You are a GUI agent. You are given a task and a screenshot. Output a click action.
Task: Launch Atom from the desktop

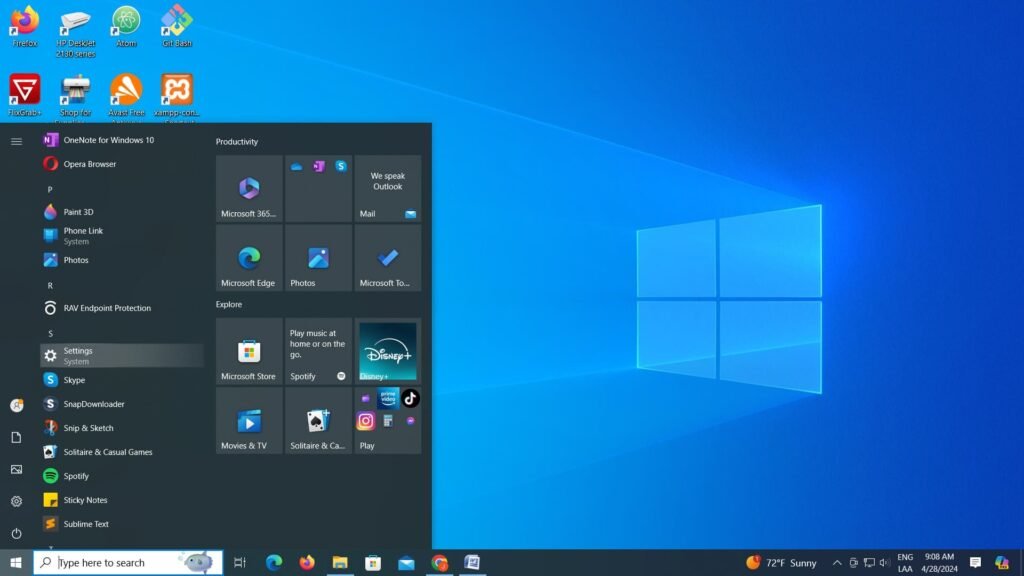[126, 26]
